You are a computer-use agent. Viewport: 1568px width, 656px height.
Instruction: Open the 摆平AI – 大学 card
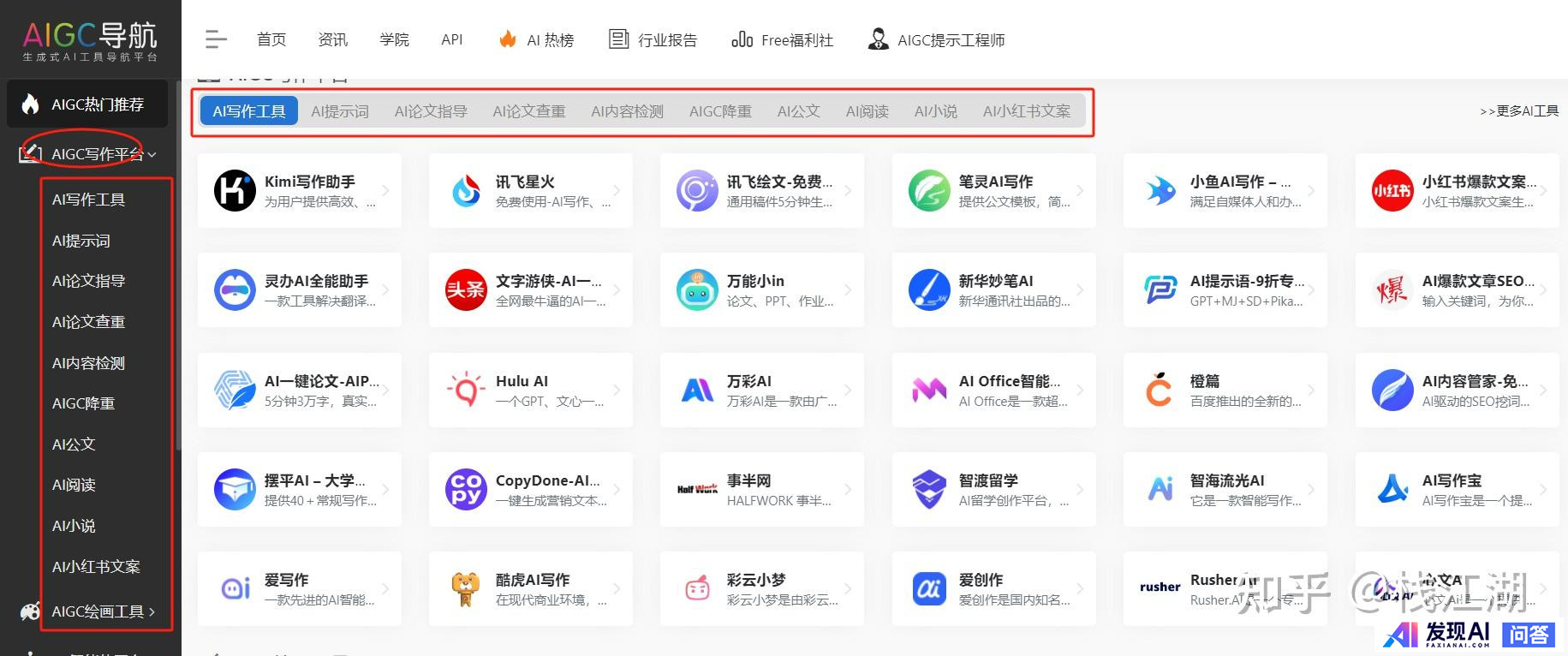pos(300,489)
